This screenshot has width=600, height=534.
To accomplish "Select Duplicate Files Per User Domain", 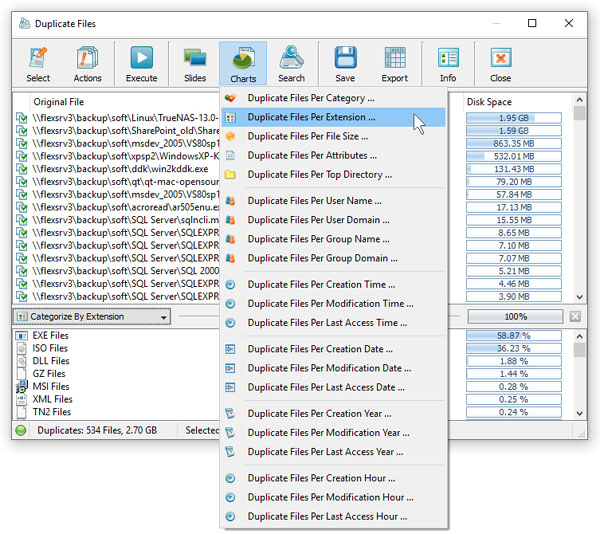I will click(x=333, y=220).
